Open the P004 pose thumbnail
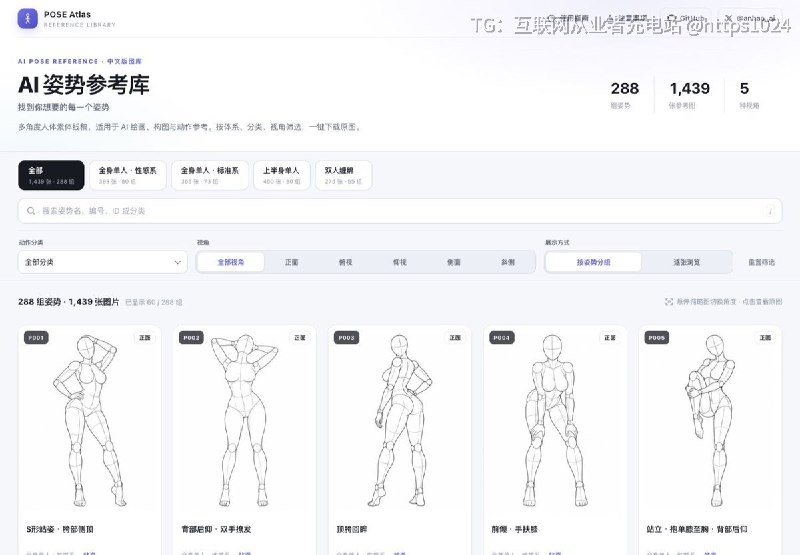Image resolution: width=800 pixels, height=555 pixels. tap(555, 421)
